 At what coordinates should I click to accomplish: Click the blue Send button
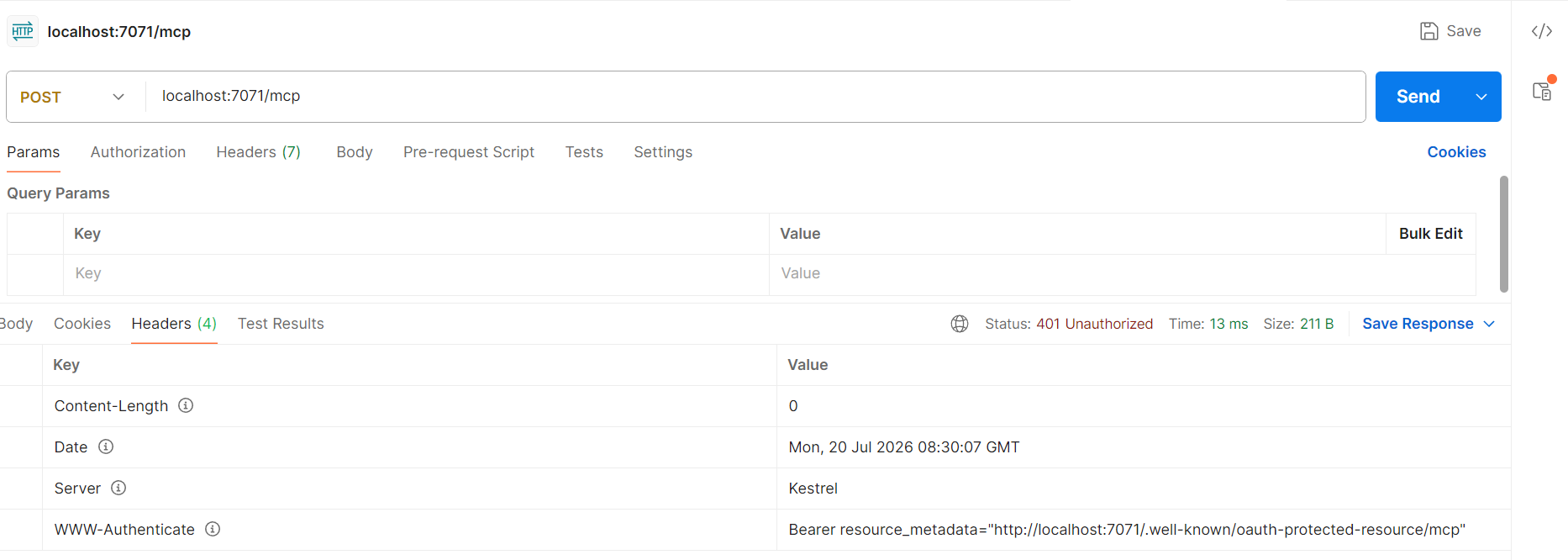point(1418,97)
